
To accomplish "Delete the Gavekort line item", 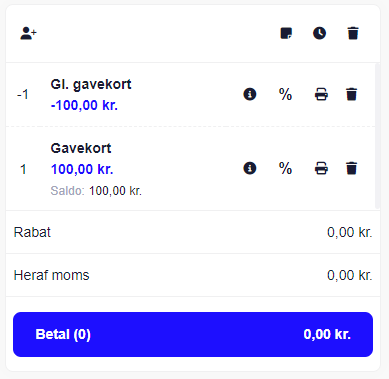I will tap(351, 168).
